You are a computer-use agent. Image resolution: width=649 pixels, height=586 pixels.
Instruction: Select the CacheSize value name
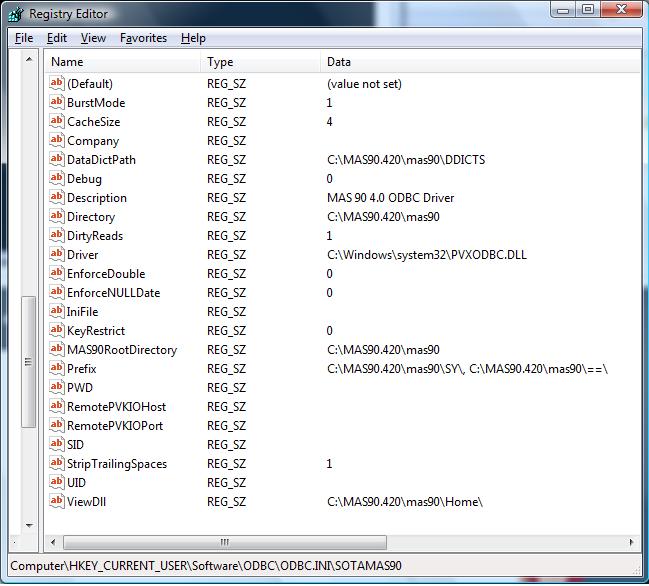point(94,122)
